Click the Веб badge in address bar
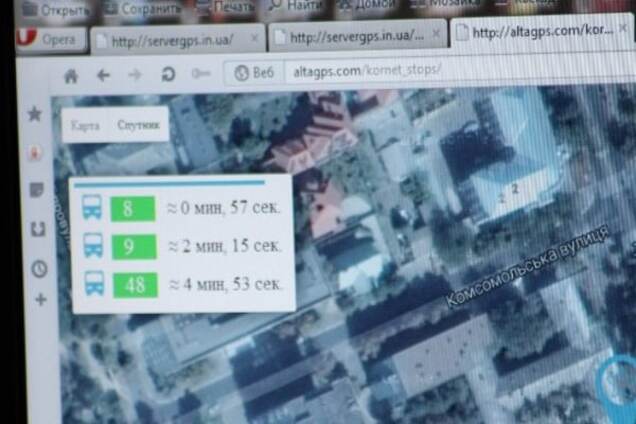Image resolution: width=636 pixels, height=424 pixels. 255,73
